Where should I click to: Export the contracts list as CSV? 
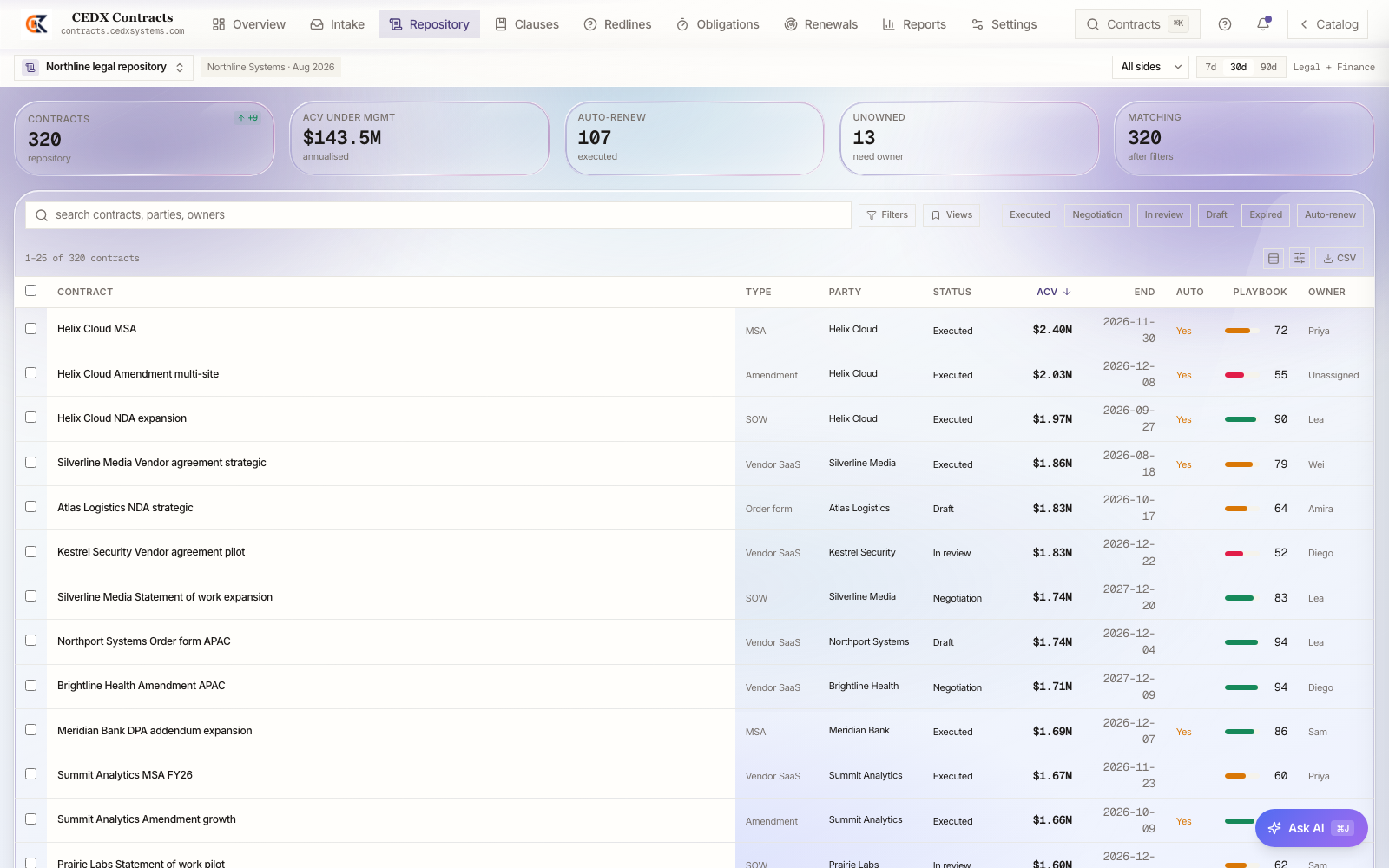tap(1340, 258)
